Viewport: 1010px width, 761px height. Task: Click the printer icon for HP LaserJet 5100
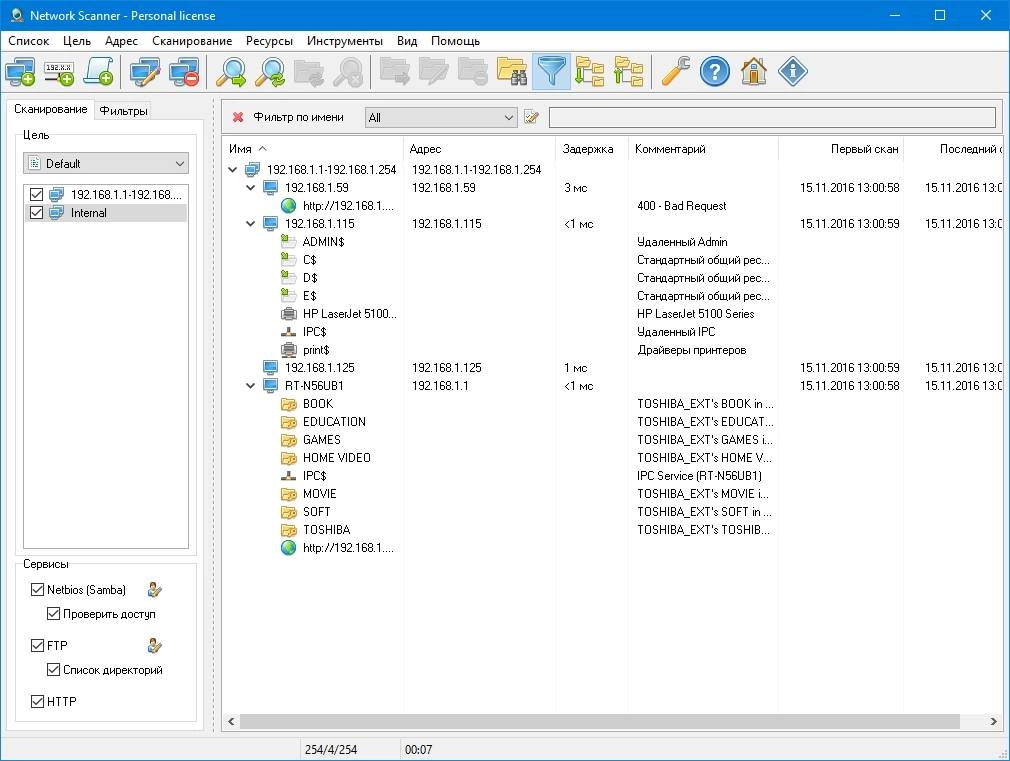[x=289, y=314]
